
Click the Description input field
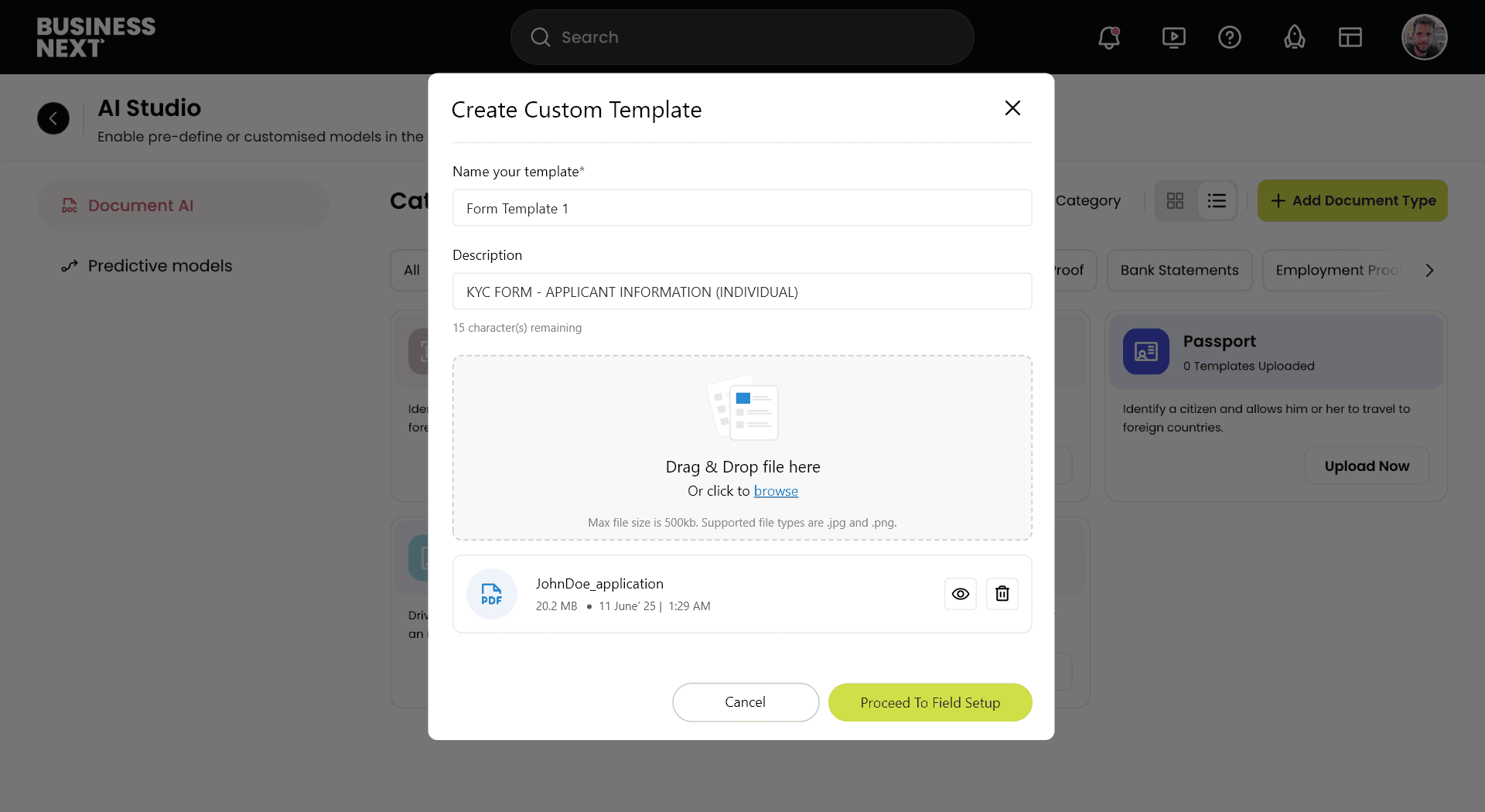click(x=742, y=292)
